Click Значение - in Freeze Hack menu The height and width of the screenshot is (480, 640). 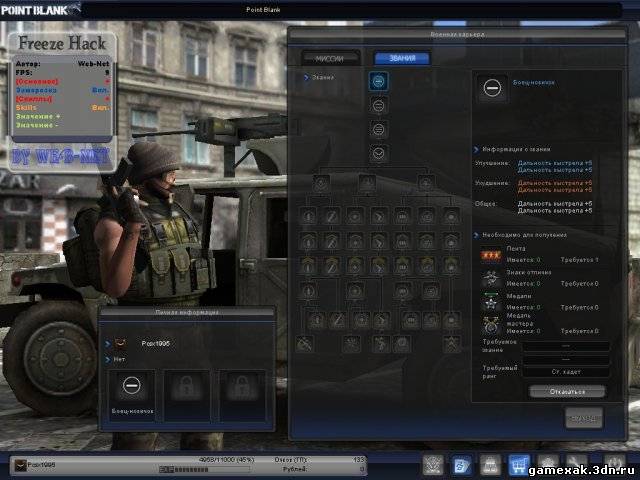point(37,125)
